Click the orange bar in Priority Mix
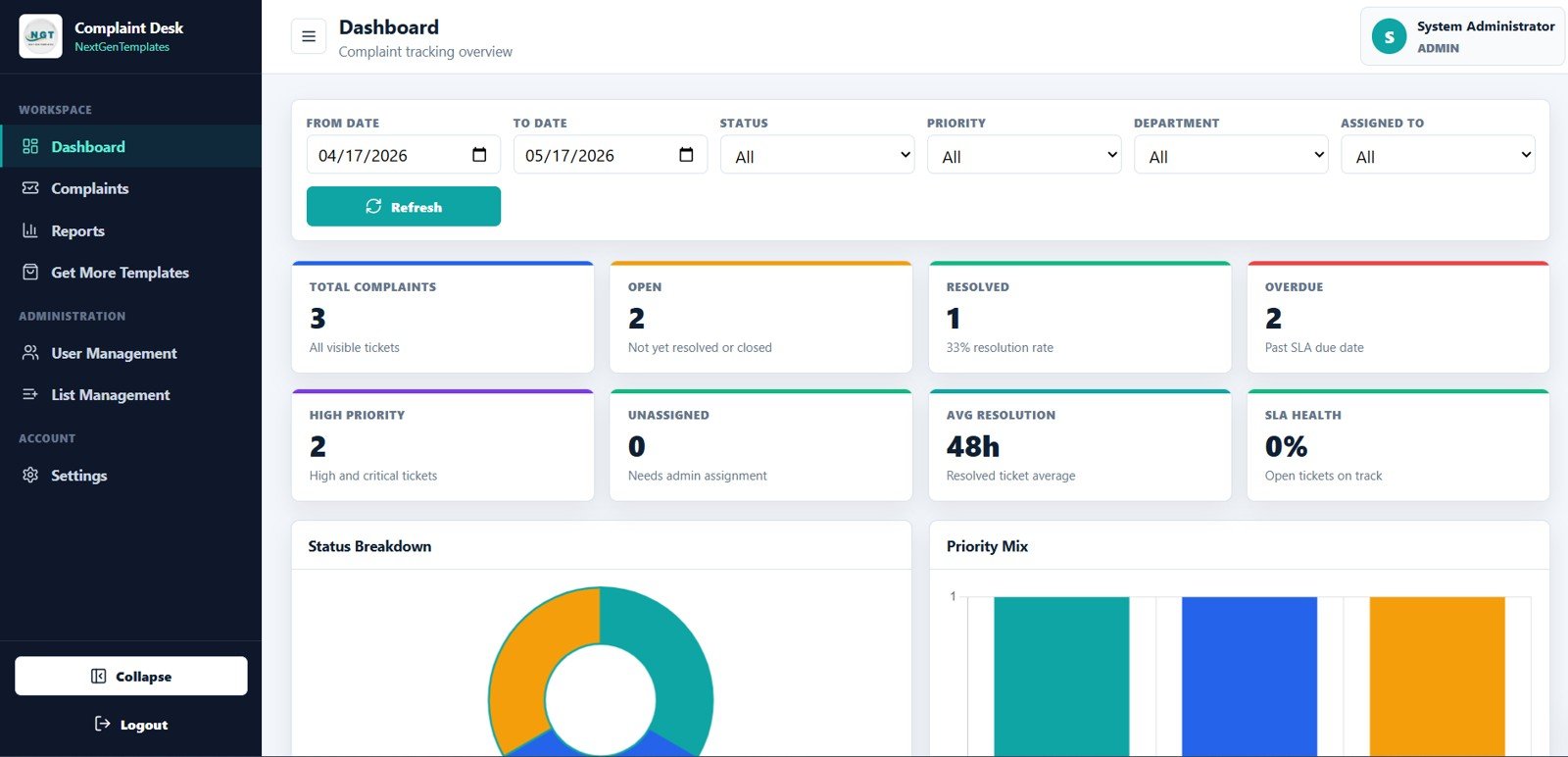 1437,677
